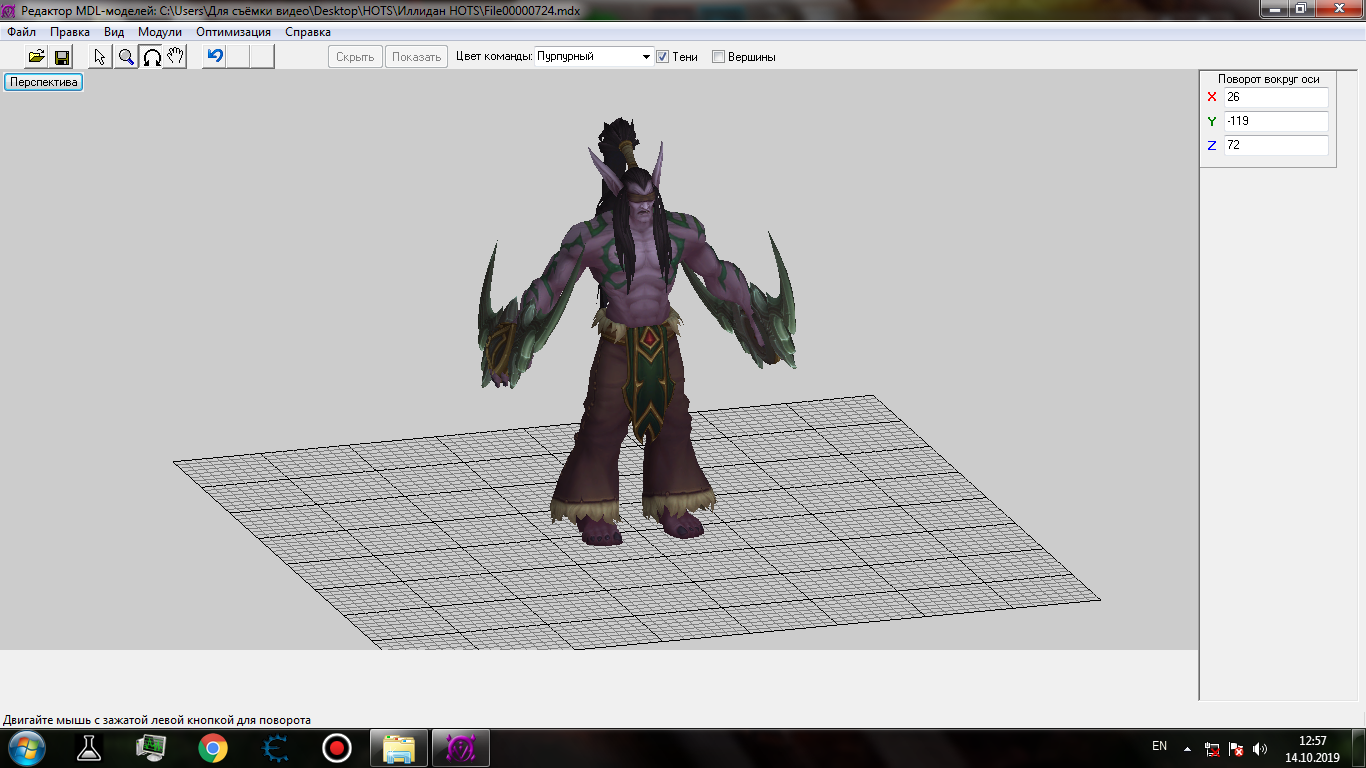The width and height of the screenshot is (1366, 768).
Task: Select the magnifier zoom tool
Action: (126, 57)
